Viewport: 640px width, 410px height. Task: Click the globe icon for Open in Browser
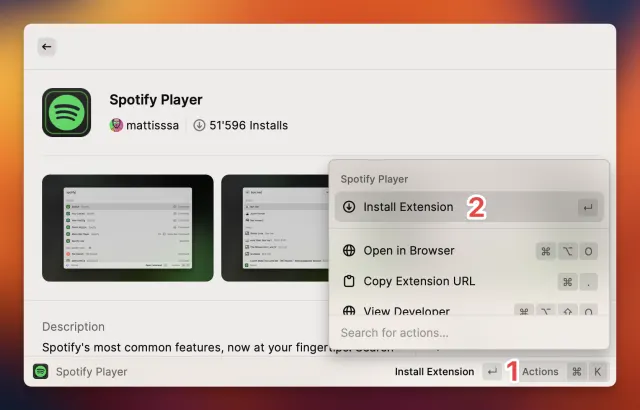coord(349,250)
